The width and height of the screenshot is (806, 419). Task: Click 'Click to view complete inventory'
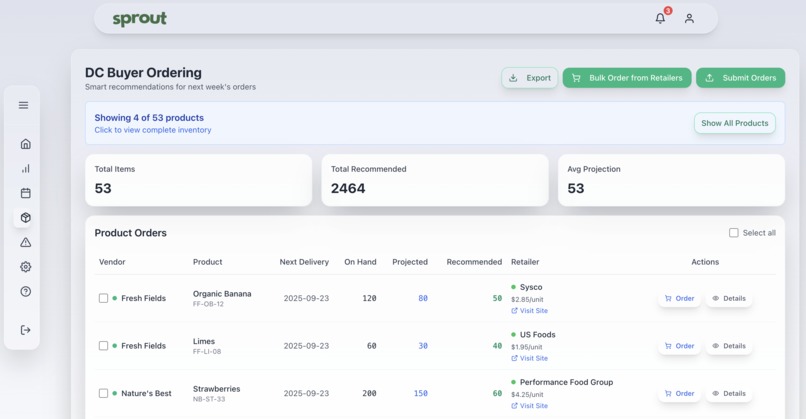pos(153,130)
